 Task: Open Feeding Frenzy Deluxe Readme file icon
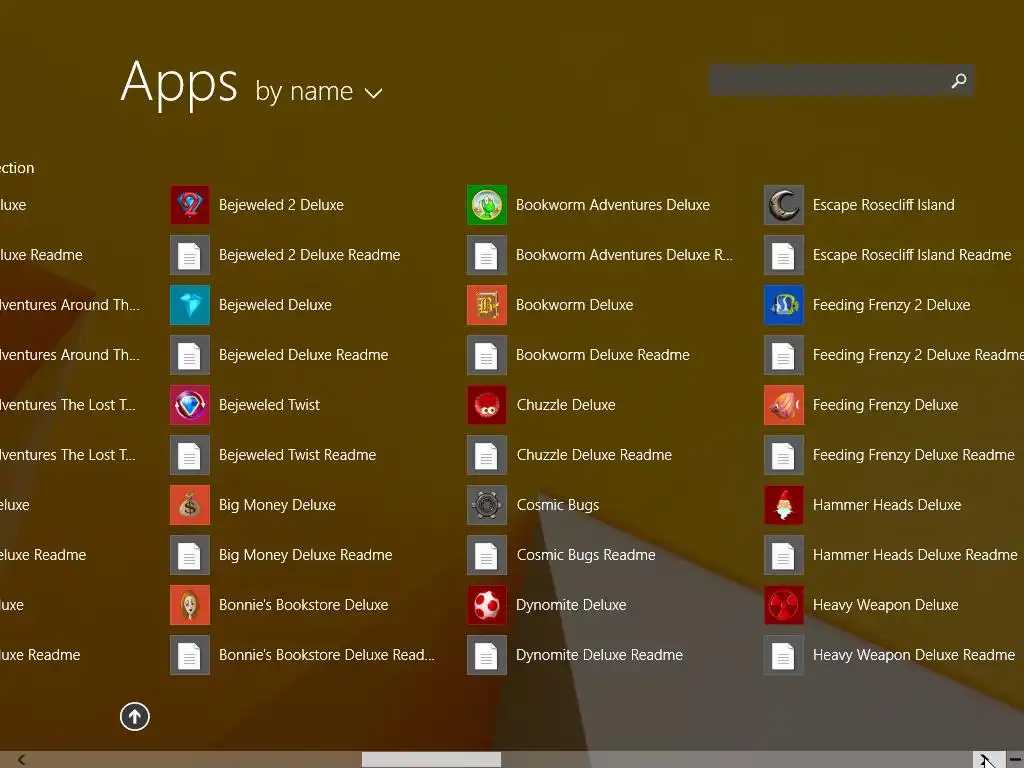(x=784, y=455)
